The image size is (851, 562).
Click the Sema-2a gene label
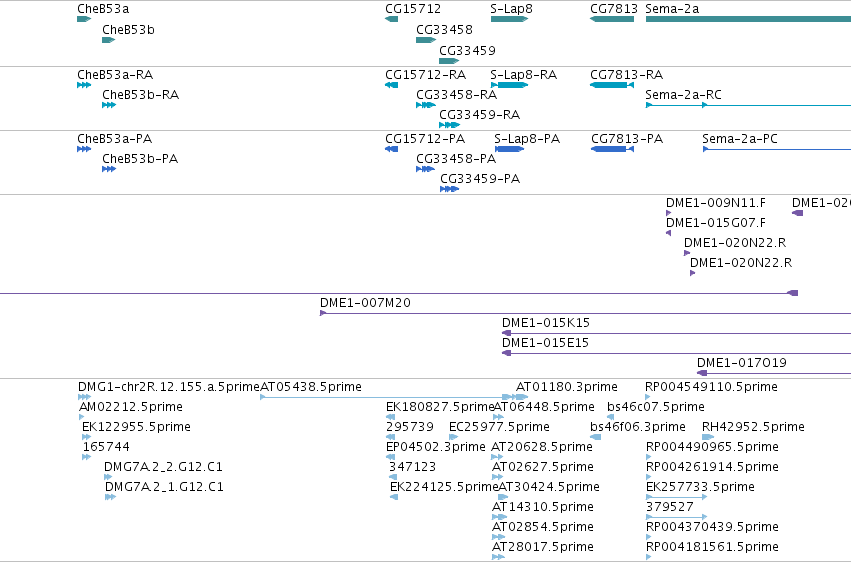coord(672,9)
